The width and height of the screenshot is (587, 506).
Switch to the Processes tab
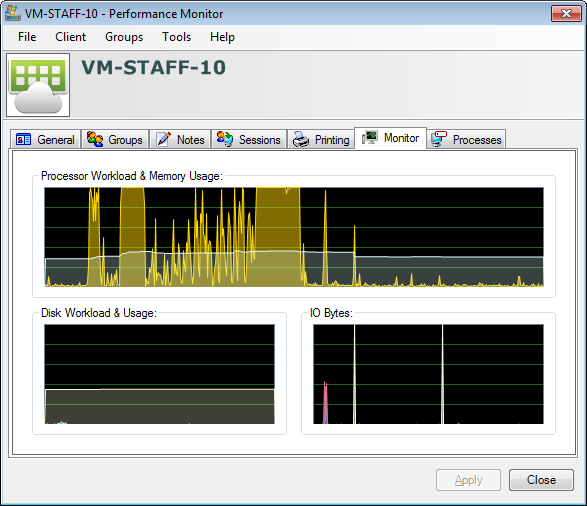pyautogui.click(x=466, y=140)
